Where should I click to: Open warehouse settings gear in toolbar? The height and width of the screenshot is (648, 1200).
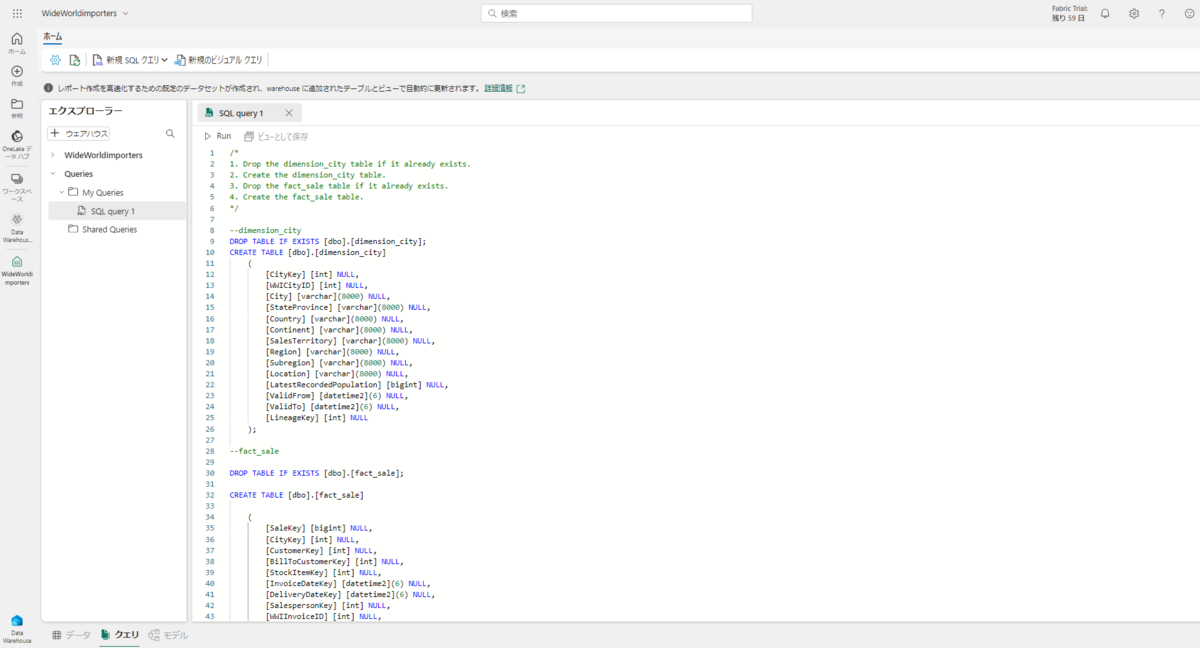(x=56, y=60)
